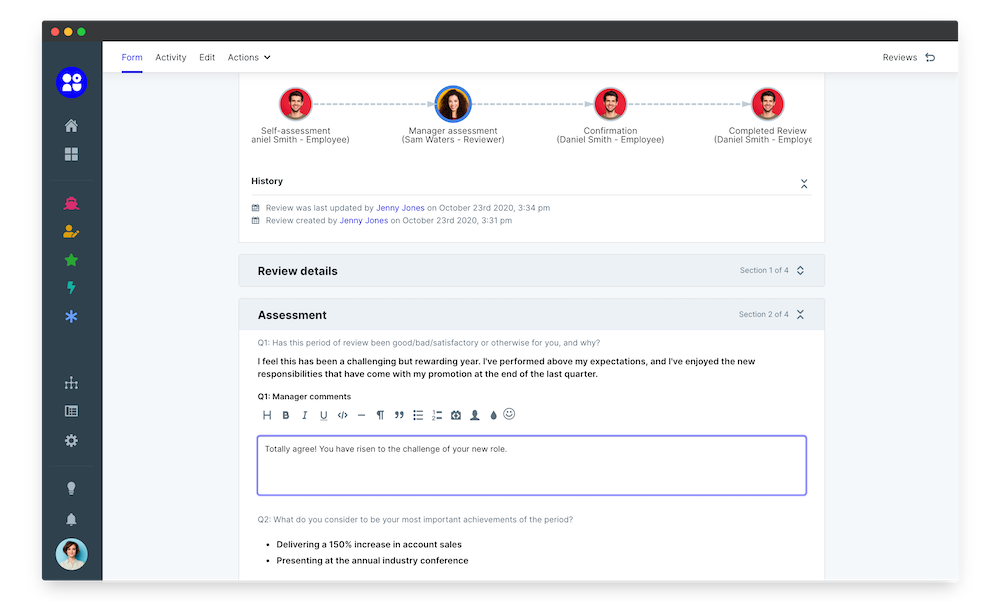Open the teal lightning bolt icon
Image resolution: width=1000 pixels, height=601 pixels.
click(x=71, y=288)
